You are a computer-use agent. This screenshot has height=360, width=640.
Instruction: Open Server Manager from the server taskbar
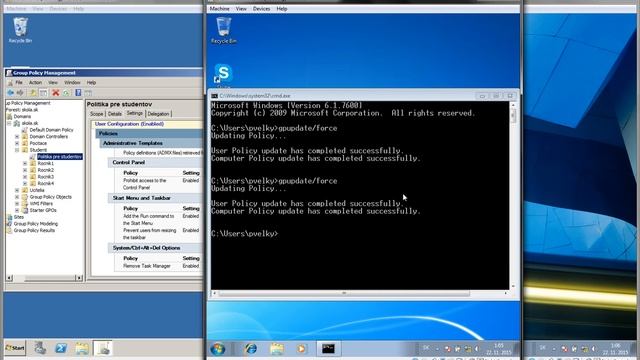tap(40, 348)
